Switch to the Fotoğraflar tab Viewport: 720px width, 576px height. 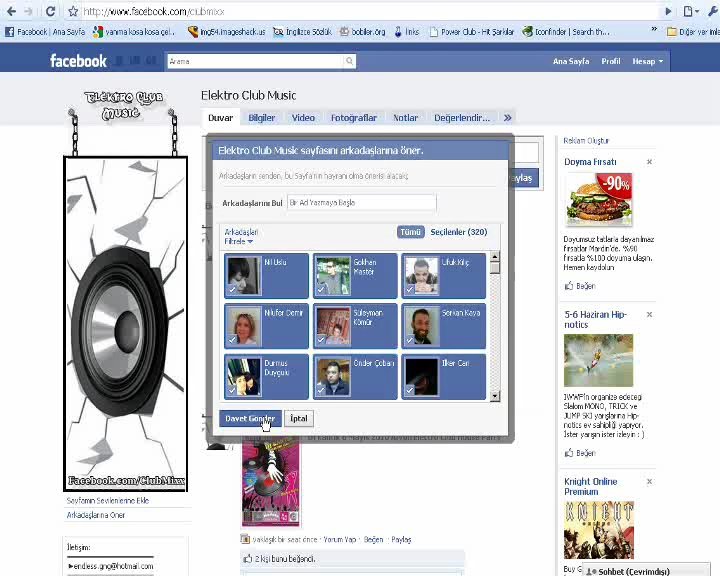pos(354,118)
